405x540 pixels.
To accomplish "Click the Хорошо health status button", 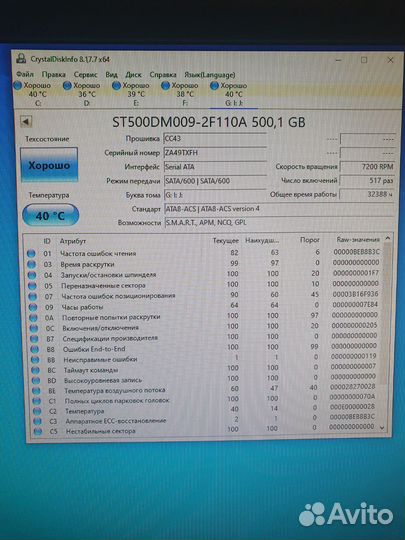I will point(49,165).
